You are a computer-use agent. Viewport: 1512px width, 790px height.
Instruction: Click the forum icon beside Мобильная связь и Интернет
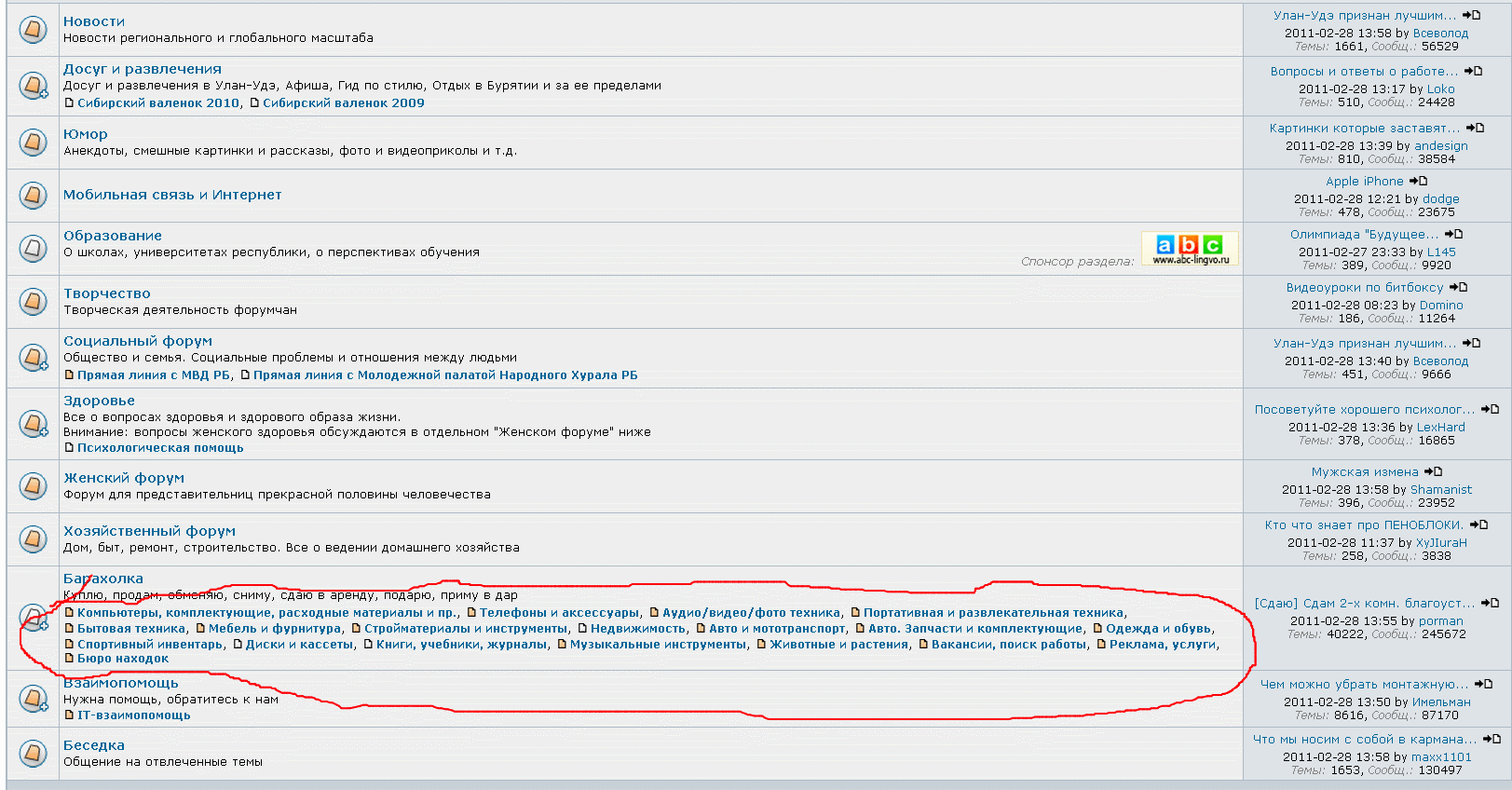coord(33,196)
